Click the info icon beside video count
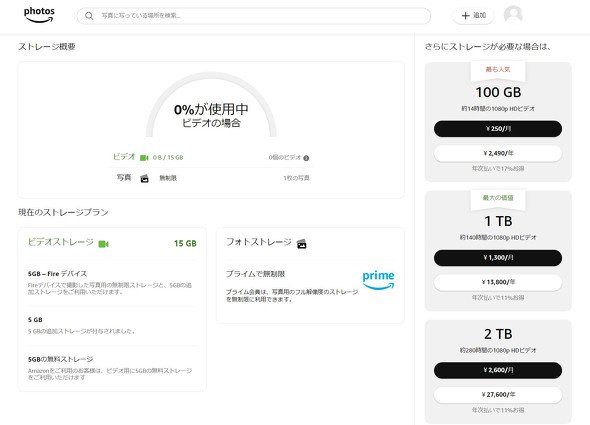Screen dimensions: 590x425 (306, 158)
